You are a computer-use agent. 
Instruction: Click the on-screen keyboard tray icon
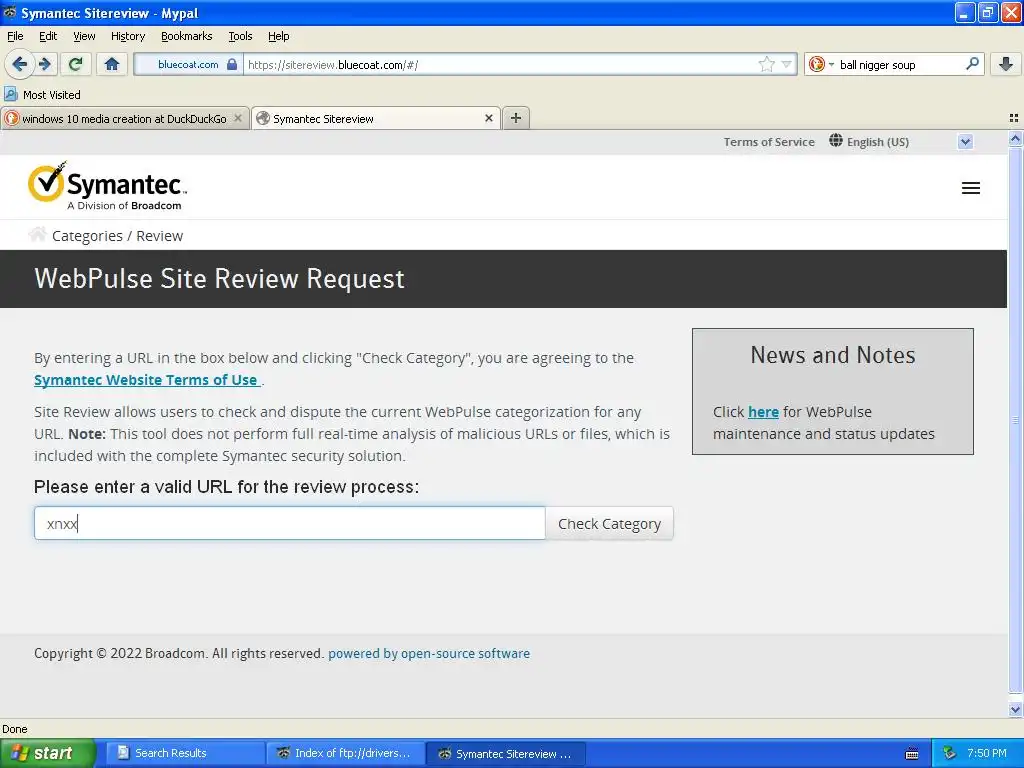pos(912,754)
